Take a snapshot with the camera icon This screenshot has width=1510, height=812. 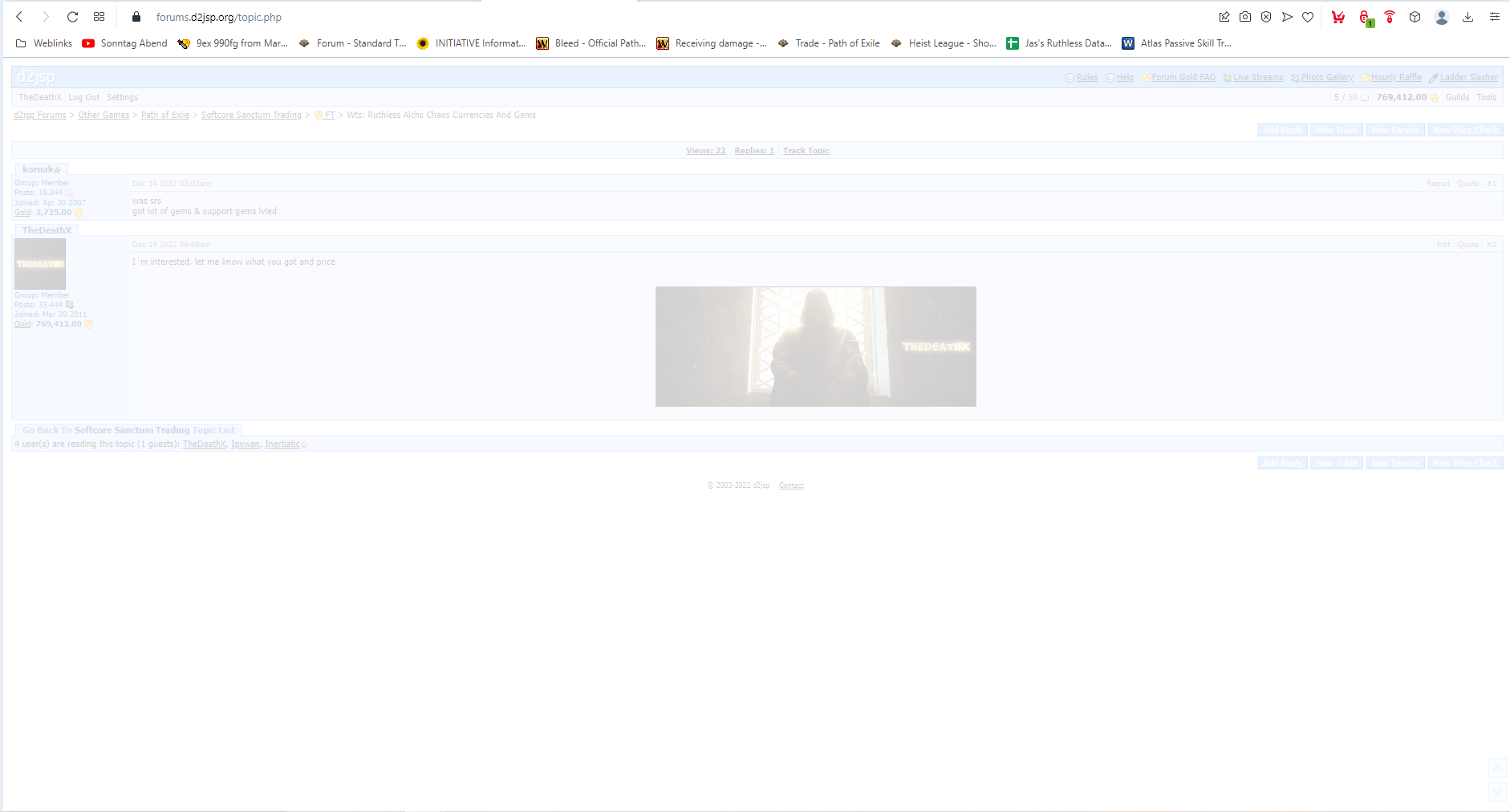pos(1245,17)
